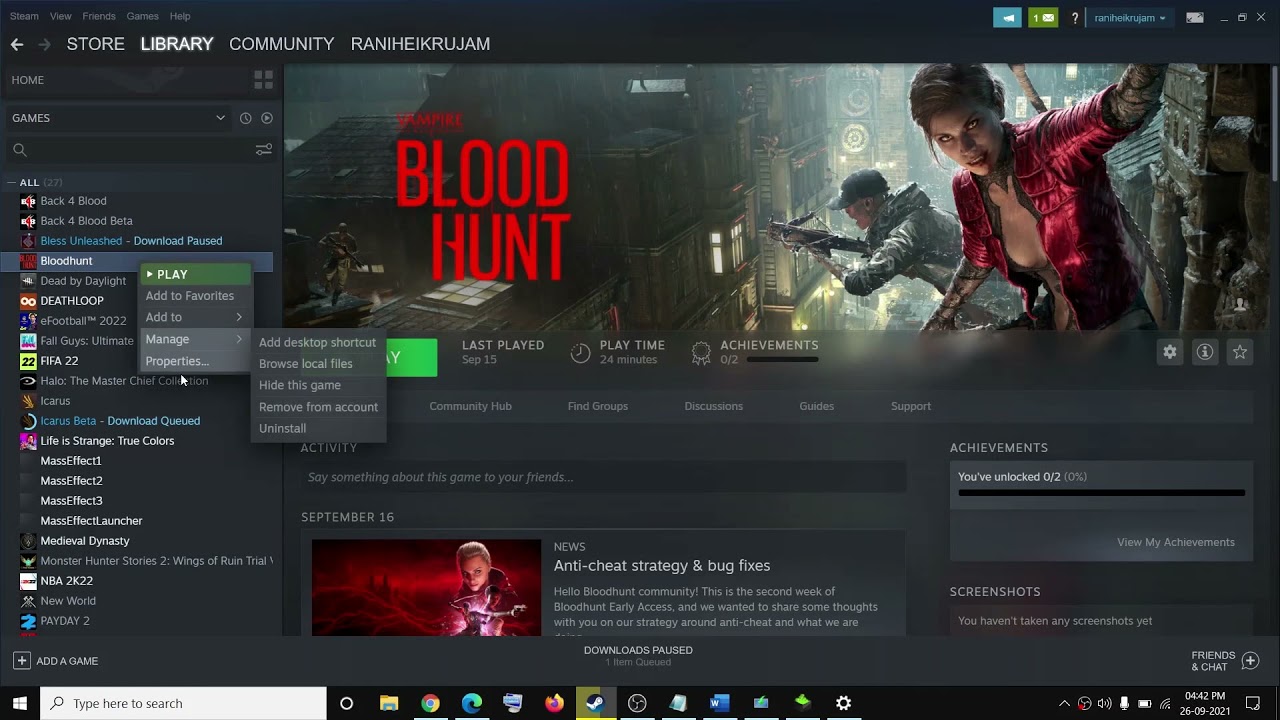Screen dimensions: 1280x720
Task: Click Uninstall in the submenu
Action: 282,428
